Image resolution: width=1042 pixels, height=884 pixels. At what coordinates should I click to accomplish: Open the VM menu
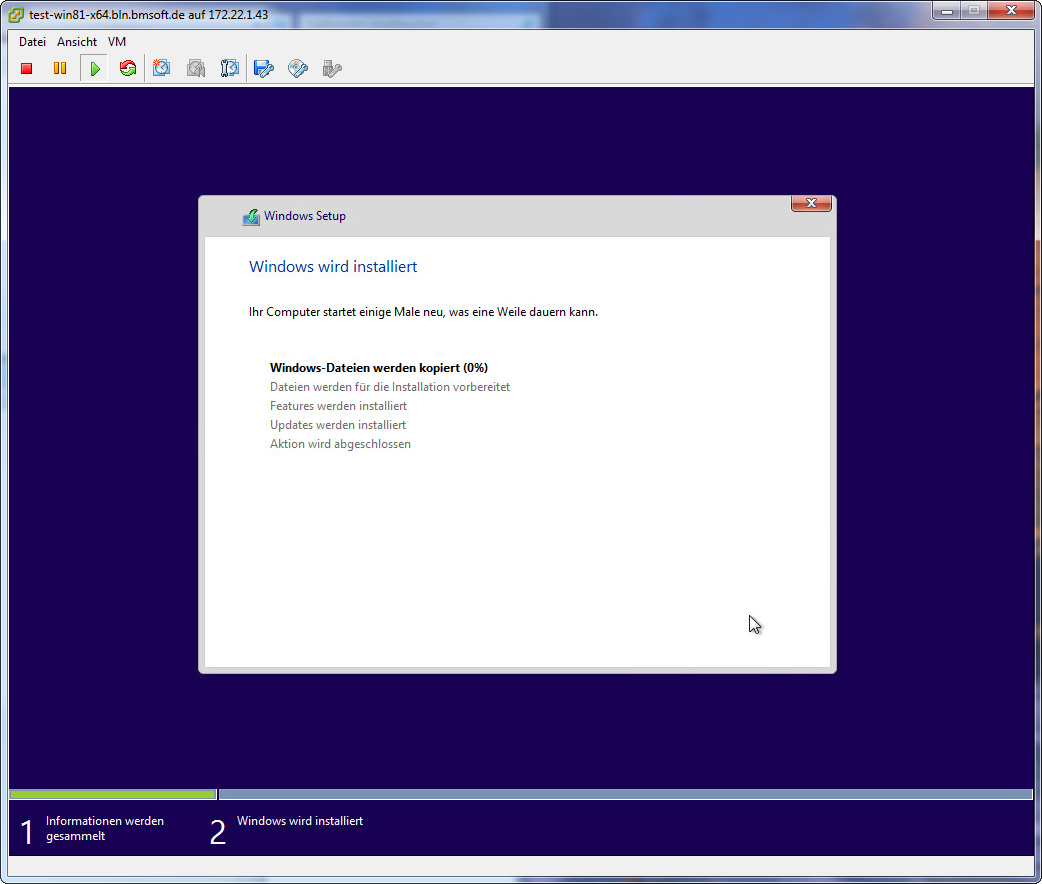(x=117, y=42)
